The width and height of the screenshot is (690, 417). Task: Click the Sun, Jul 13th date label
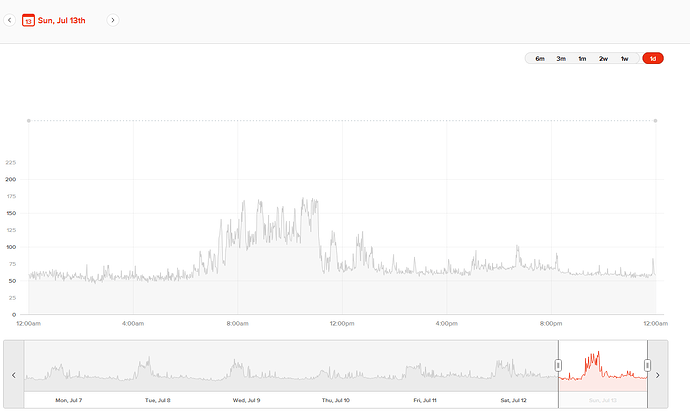pyautogui.click(x=62, y=20)
